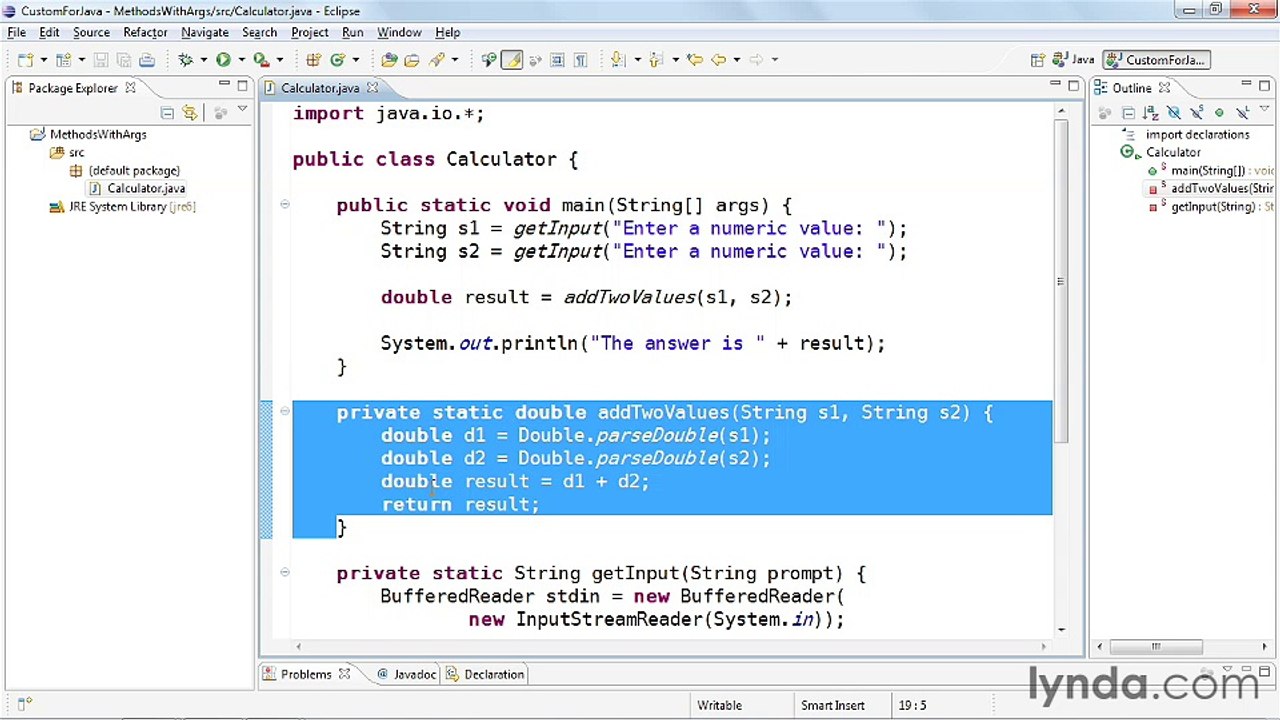Image resolution: width=1280 pixels, height=720 pixels.
Task: Collapse the addTwoValues method fold marker
Action: coord(285,411)
